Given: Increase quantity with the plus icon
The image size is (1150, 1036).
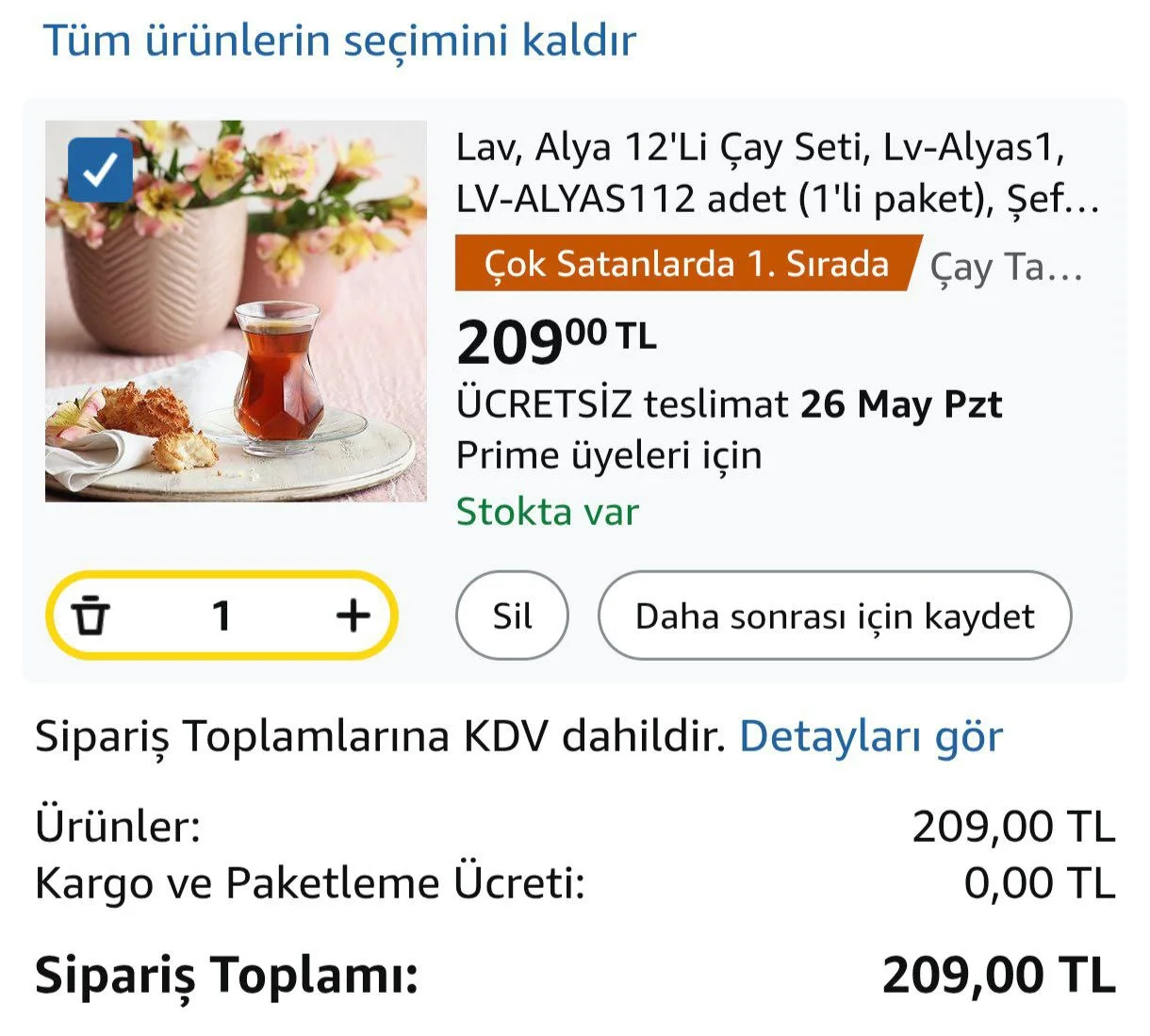Looking at the screenshot, I should [353, 616].
